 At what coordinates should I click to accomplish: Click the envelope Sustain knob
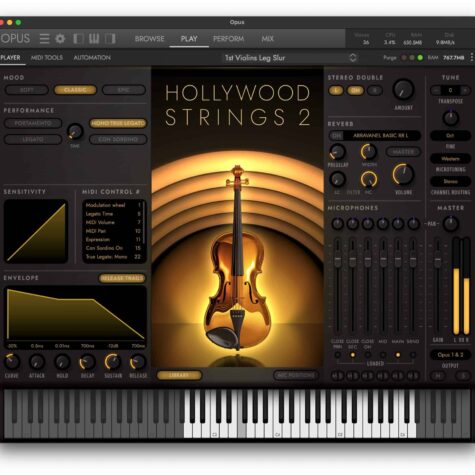[113, 362]
